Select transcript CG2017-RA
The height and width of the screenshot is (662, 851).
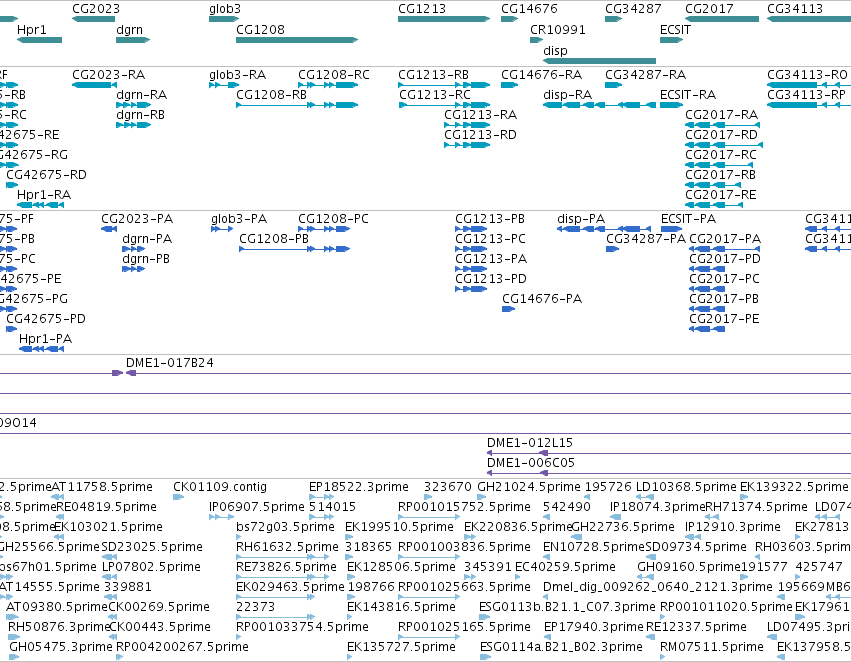pos(722,125)
